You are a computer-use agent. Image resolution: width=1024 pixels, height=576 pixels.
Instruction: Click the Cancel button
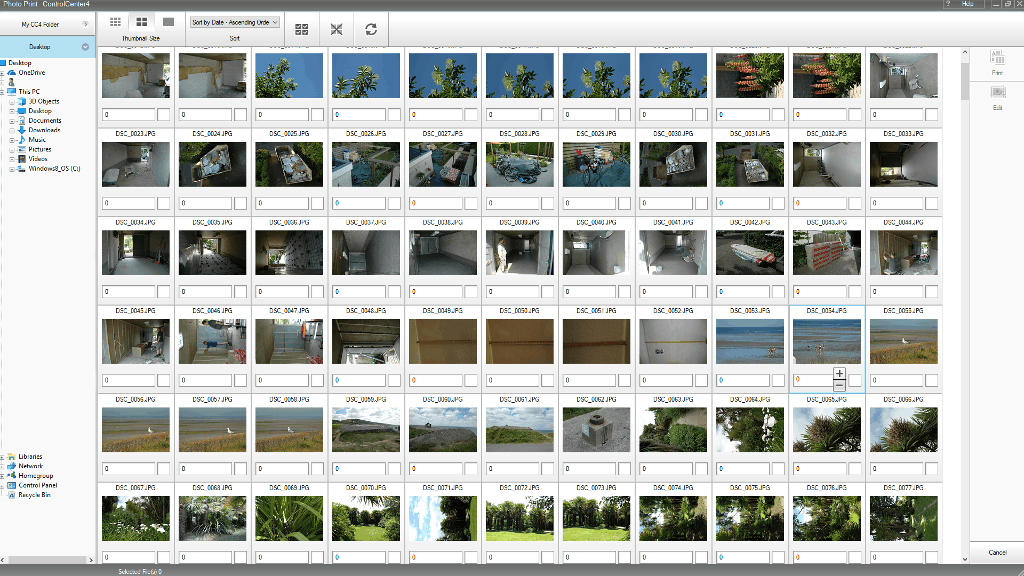(997, 552)
